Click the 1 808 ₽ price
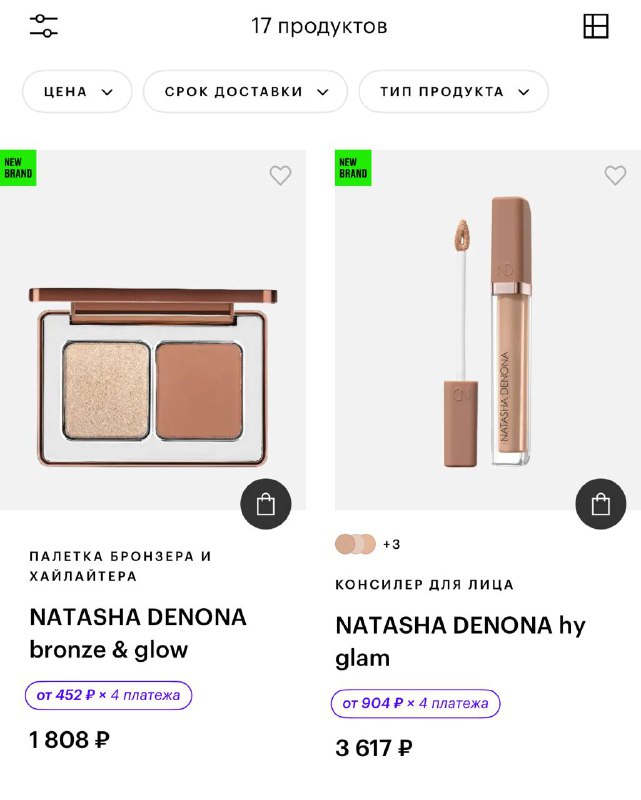This screenshot has height=800, width=641. 69,740
